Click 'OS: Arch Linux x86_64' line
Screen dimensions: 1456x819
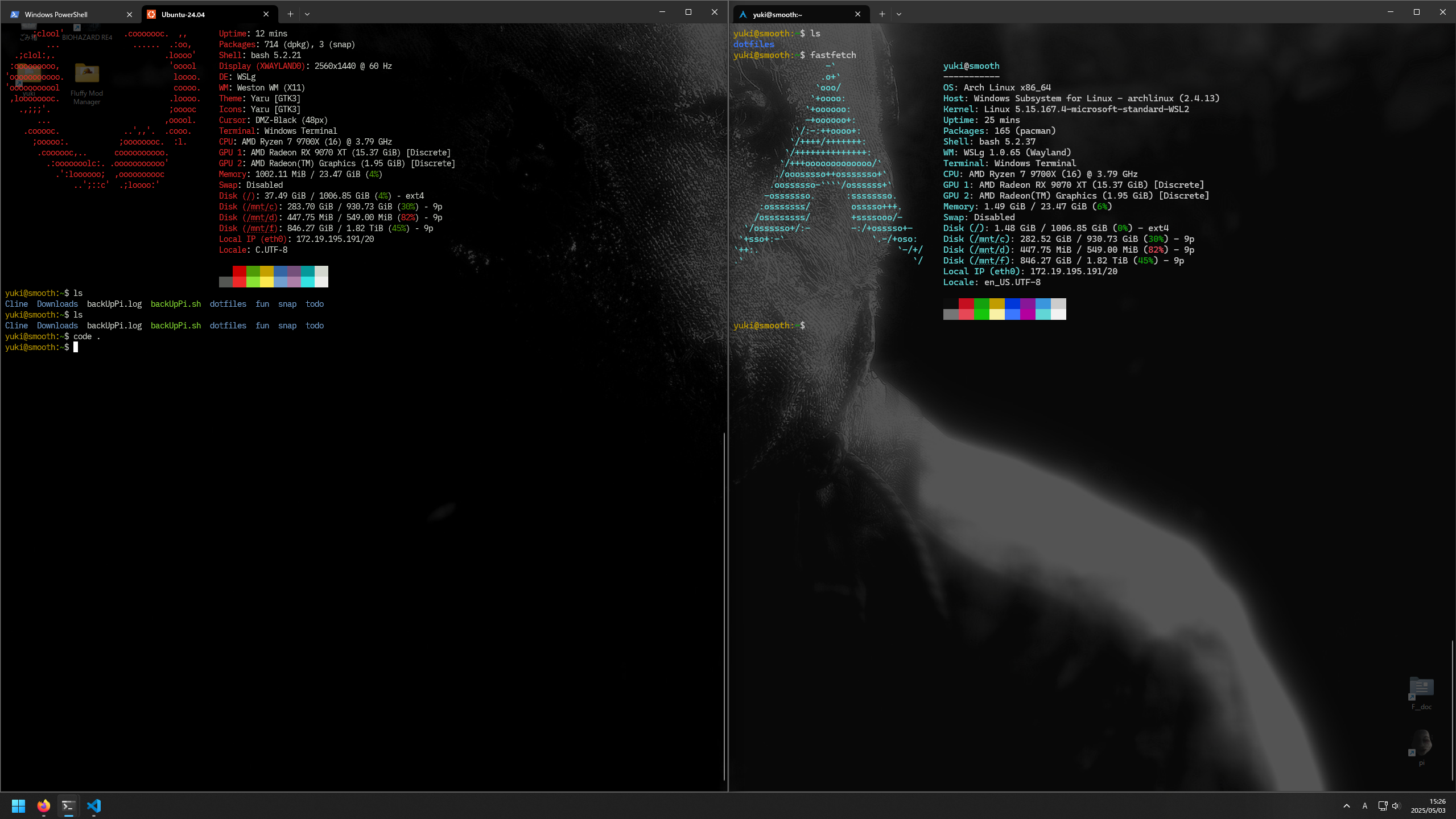997,88
